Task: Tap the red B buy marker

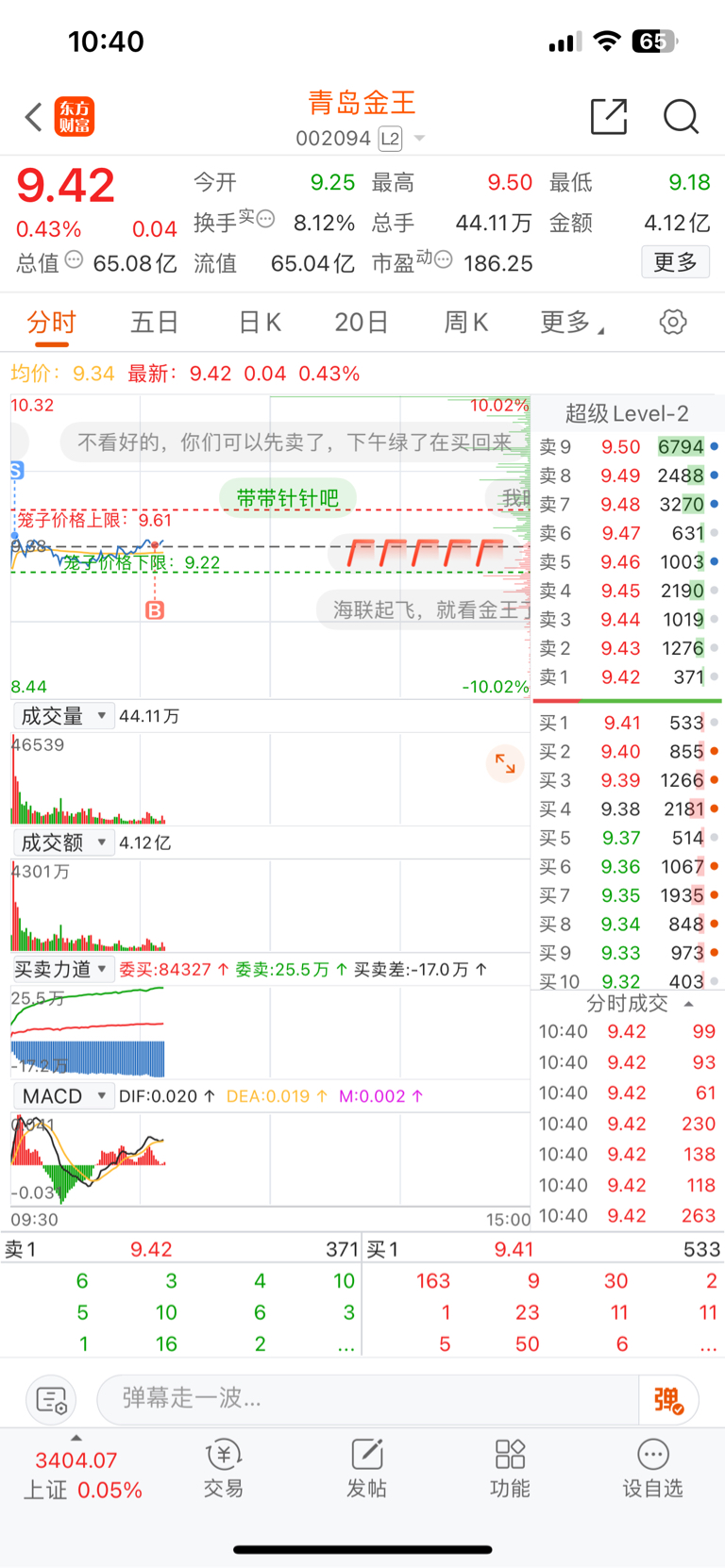Action: tap(155, 610)
